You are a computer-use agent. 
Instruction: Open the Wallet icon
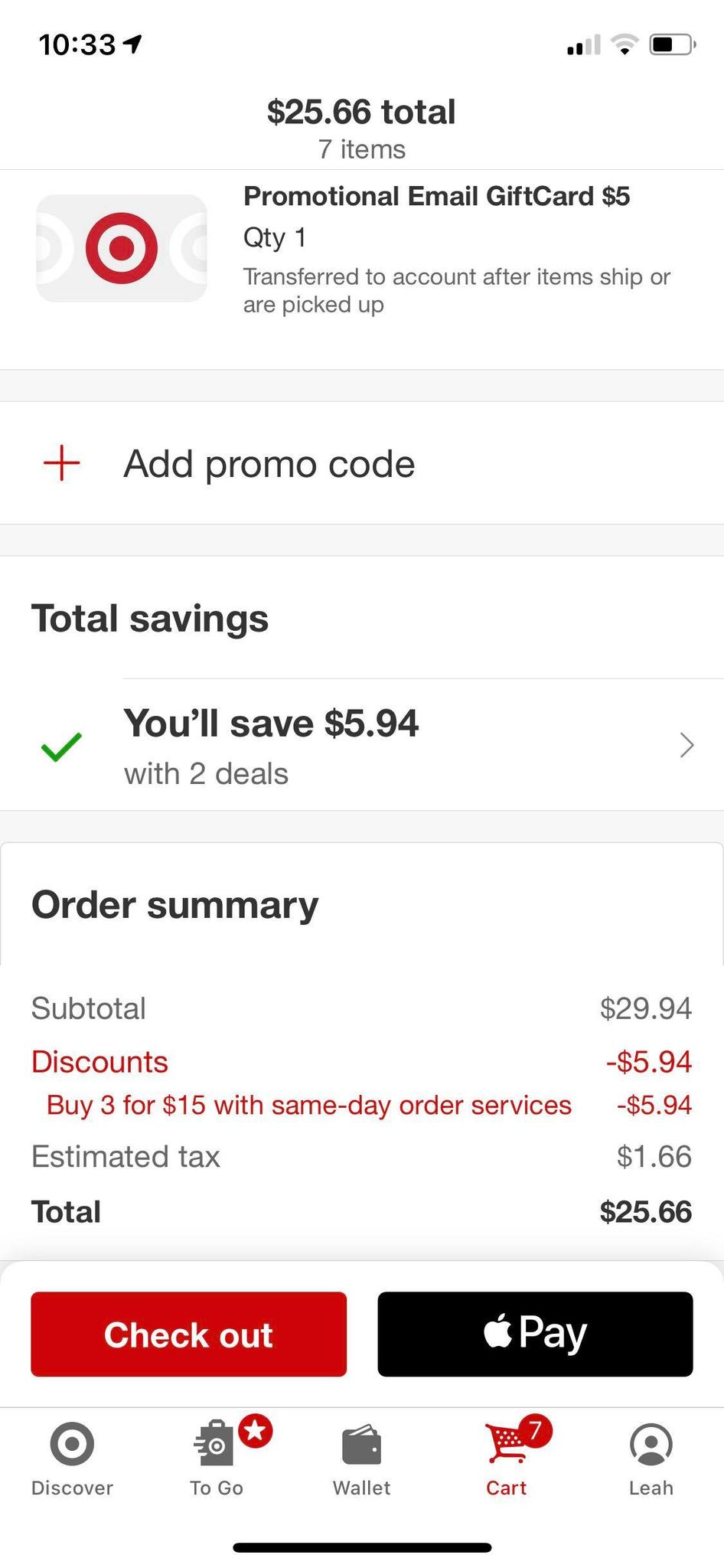[x=361, y=1445]
